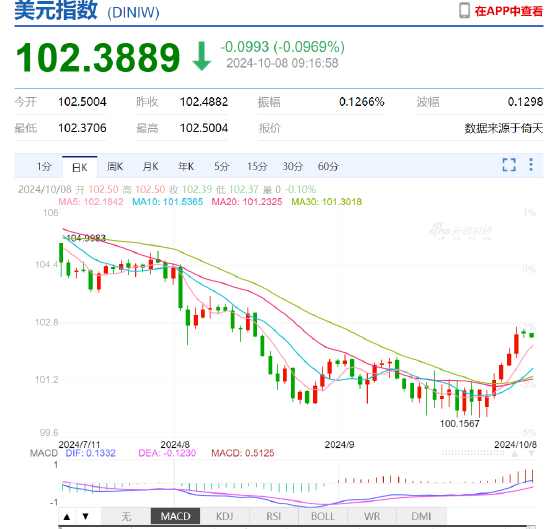The width and height of the screenshot is (550, 529).
Task: Click the MA10: 101.5365 legend value
Action: tap(168, 202)
